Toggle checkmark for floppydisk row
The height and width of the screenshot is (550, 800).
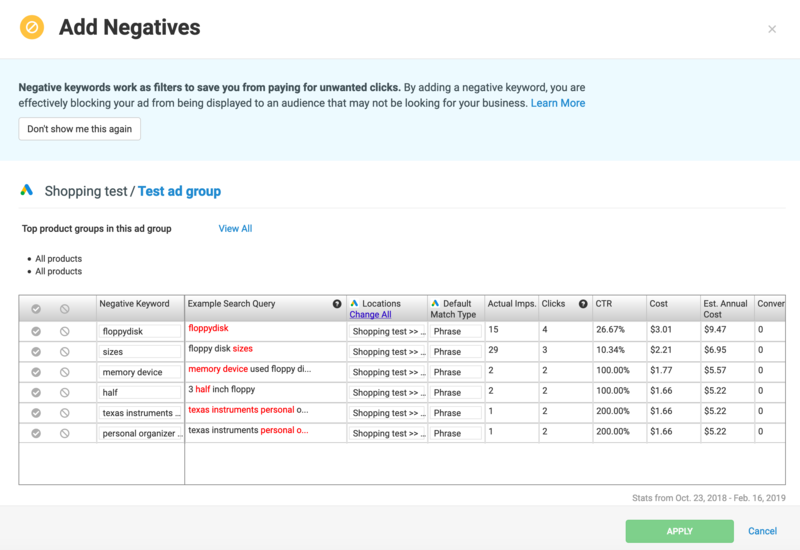pos(36,331)
